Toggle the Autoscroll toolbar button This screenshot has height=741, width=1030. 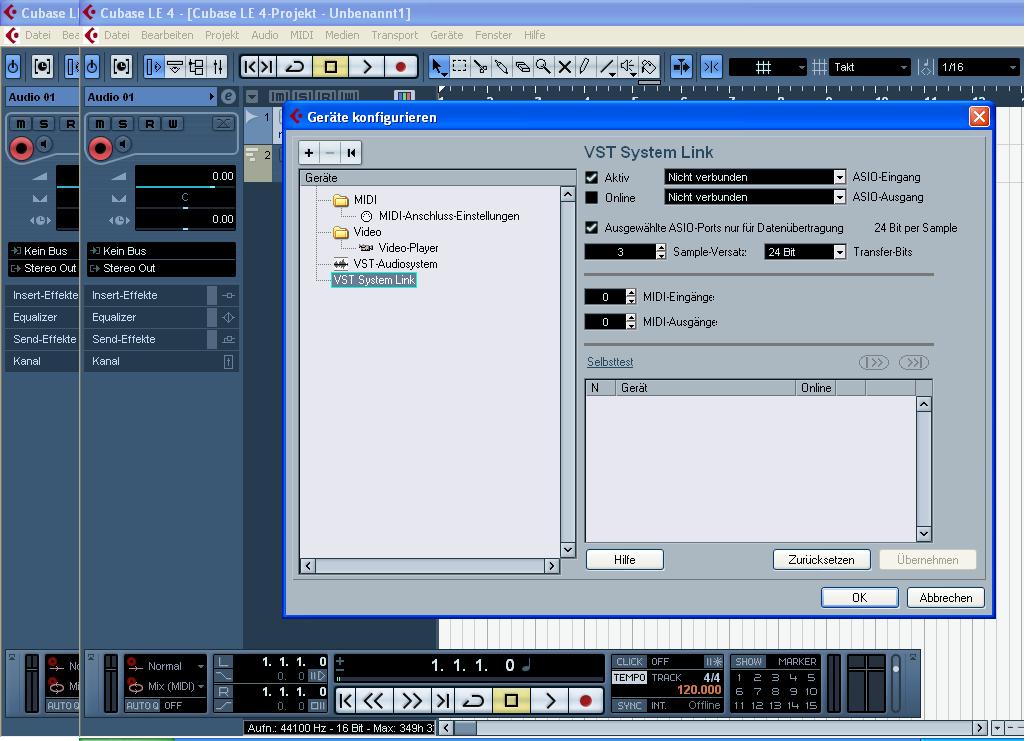(681, 66)
